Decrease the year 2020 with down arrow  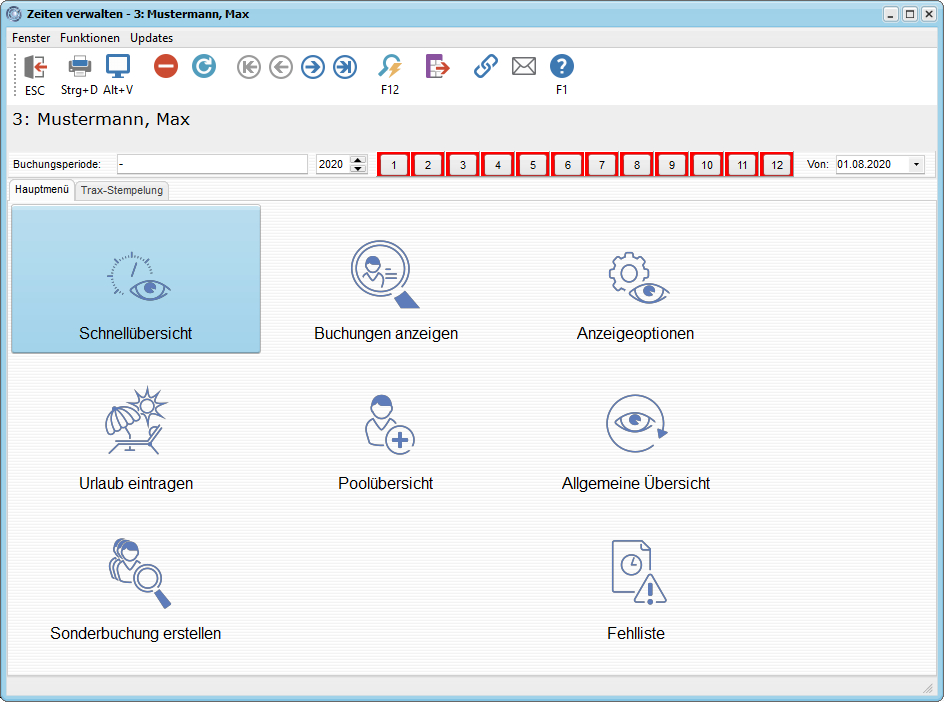pyautogui.click(x=358, y=169)
